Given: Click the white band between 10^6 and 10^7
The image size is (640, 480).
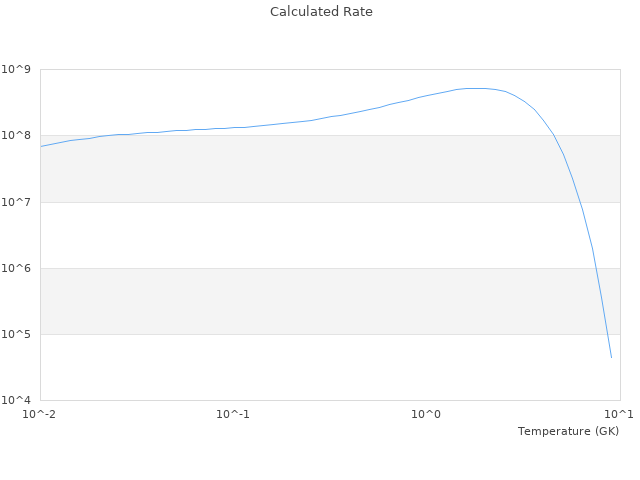Looking at the screenshot, I should [300, 235].
